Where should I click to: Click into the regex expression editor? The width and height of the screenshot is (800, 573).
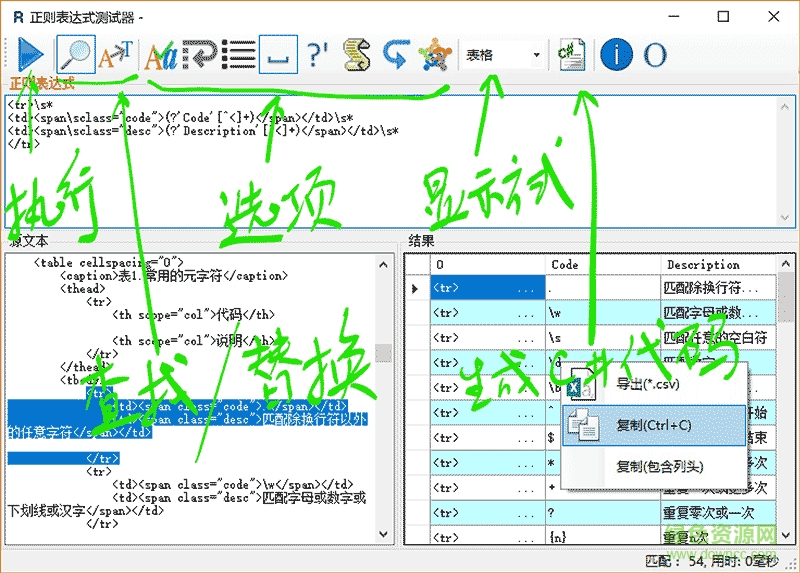coord(393,161)
